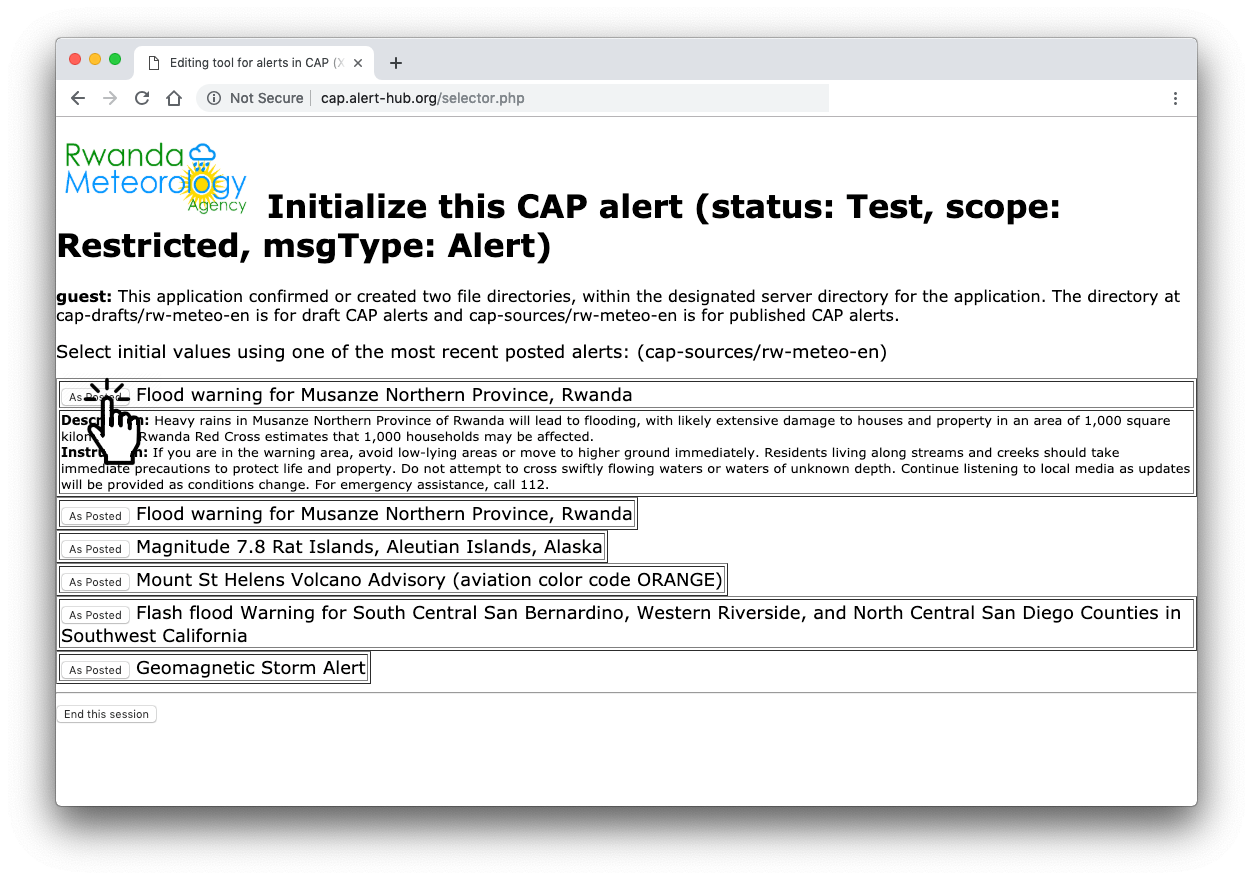The width and height of the screenshot is (1253, 880).
Task: Click As Posted for Magnitude 7.8 Rat Islands
Action: (95, 549)
